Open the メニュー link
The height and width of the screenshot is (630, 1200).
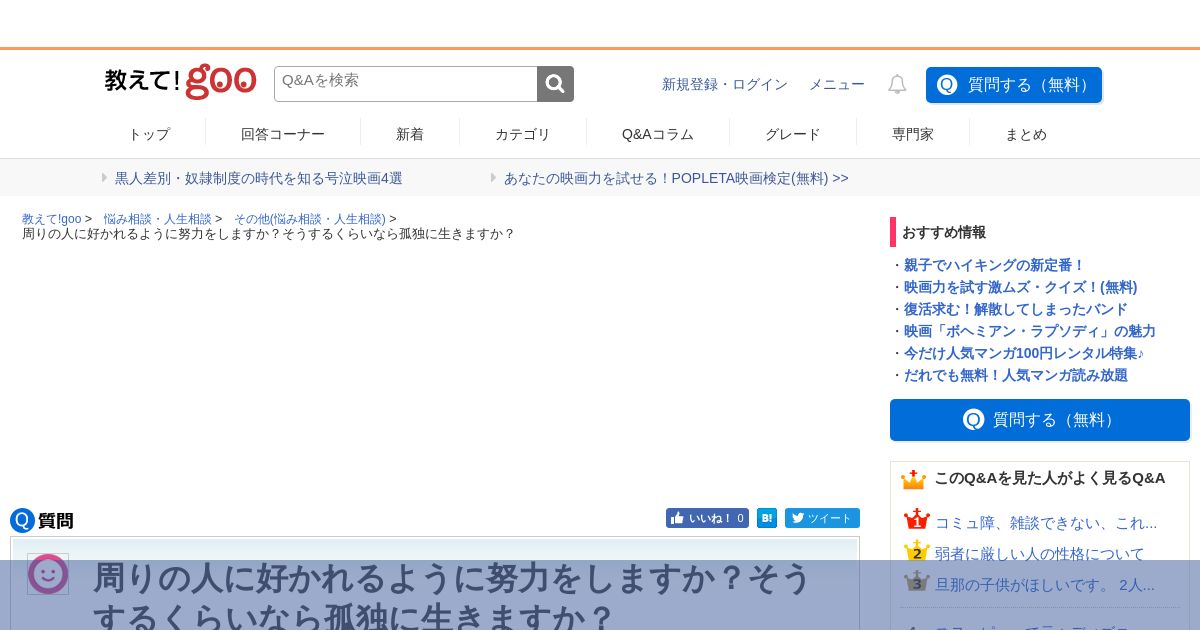837,85
